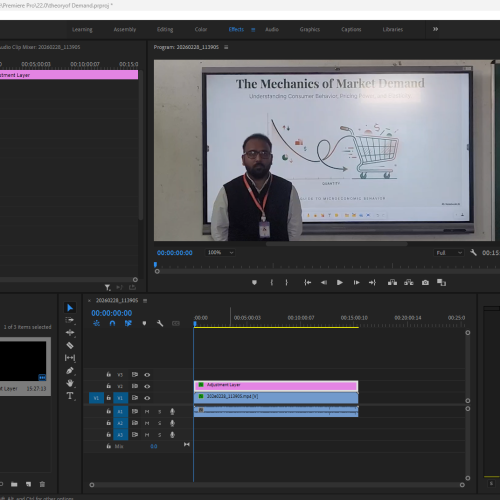Image resolution: width=500 pixels, height=500 pixels.
Task: Select the Hand tool
Action: [70, 383]
